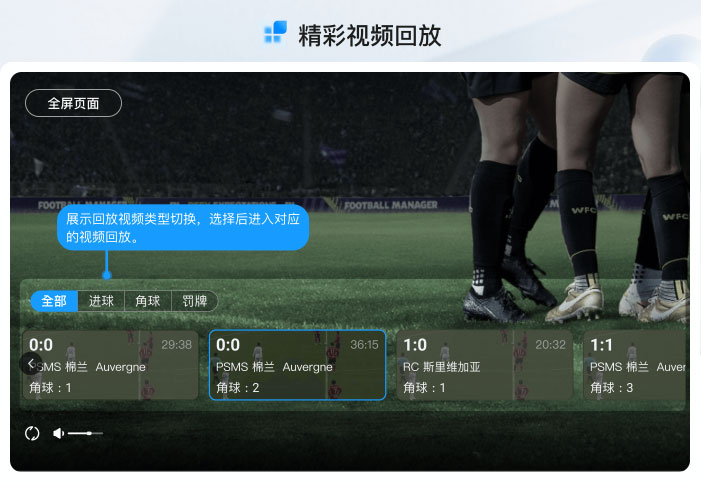Switch to the 角球 tab
The height and width of the screenshot is (482, 701).
[148, 301]
